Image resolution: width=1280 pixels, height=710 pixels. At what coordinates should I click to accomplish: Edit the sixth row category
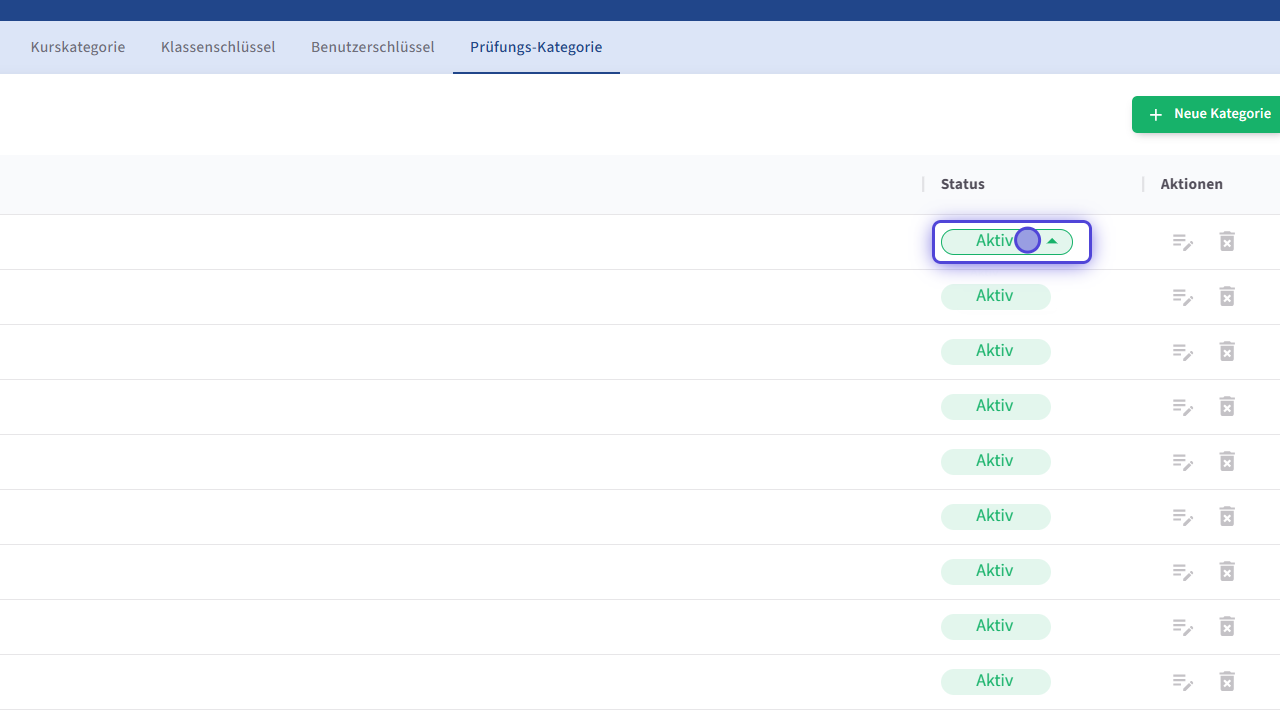click(1183, 517)
